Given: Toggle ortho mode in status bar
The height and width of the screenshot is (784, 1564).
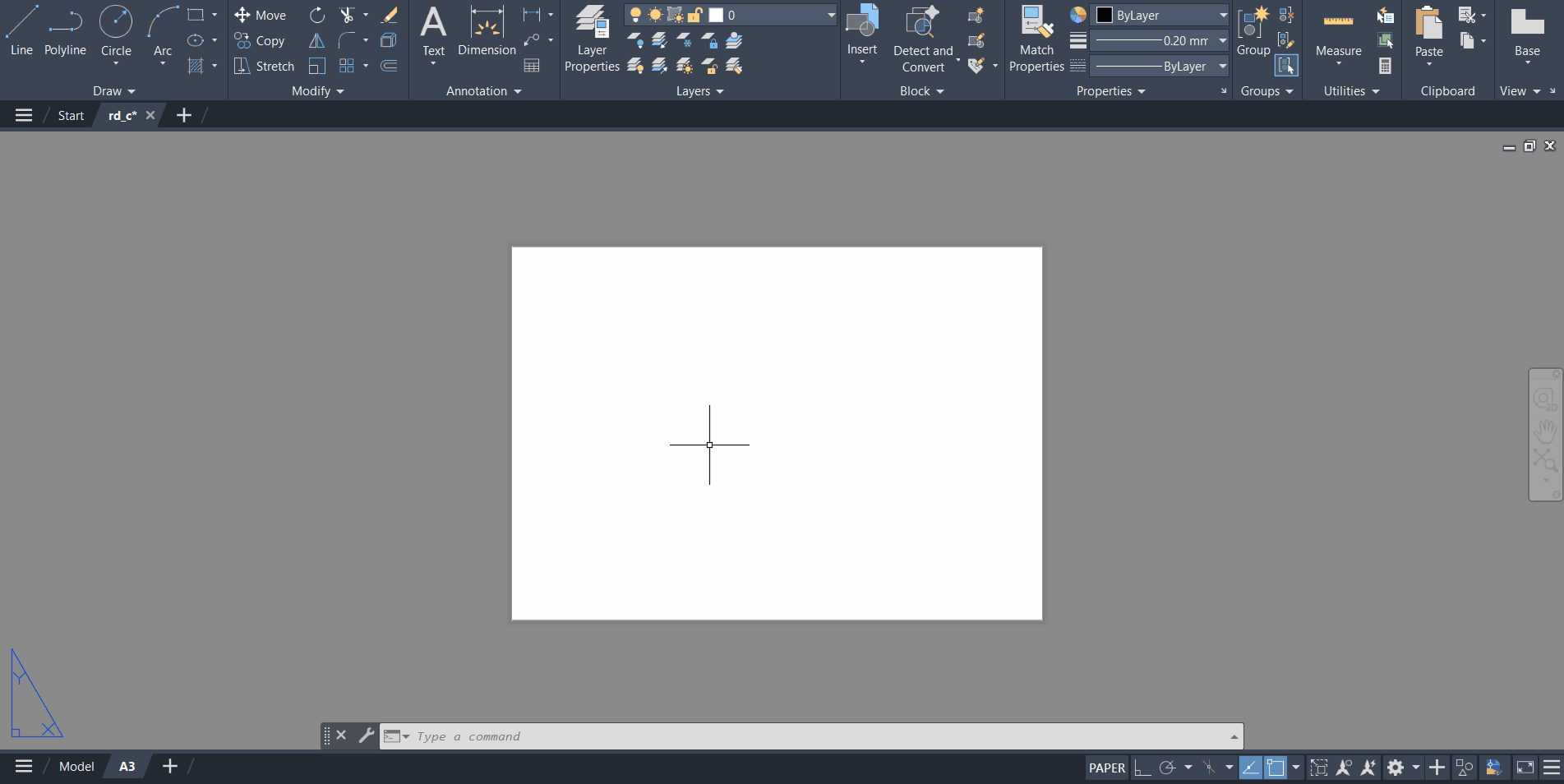Looking at the screenshot, I should [1142, 768].
